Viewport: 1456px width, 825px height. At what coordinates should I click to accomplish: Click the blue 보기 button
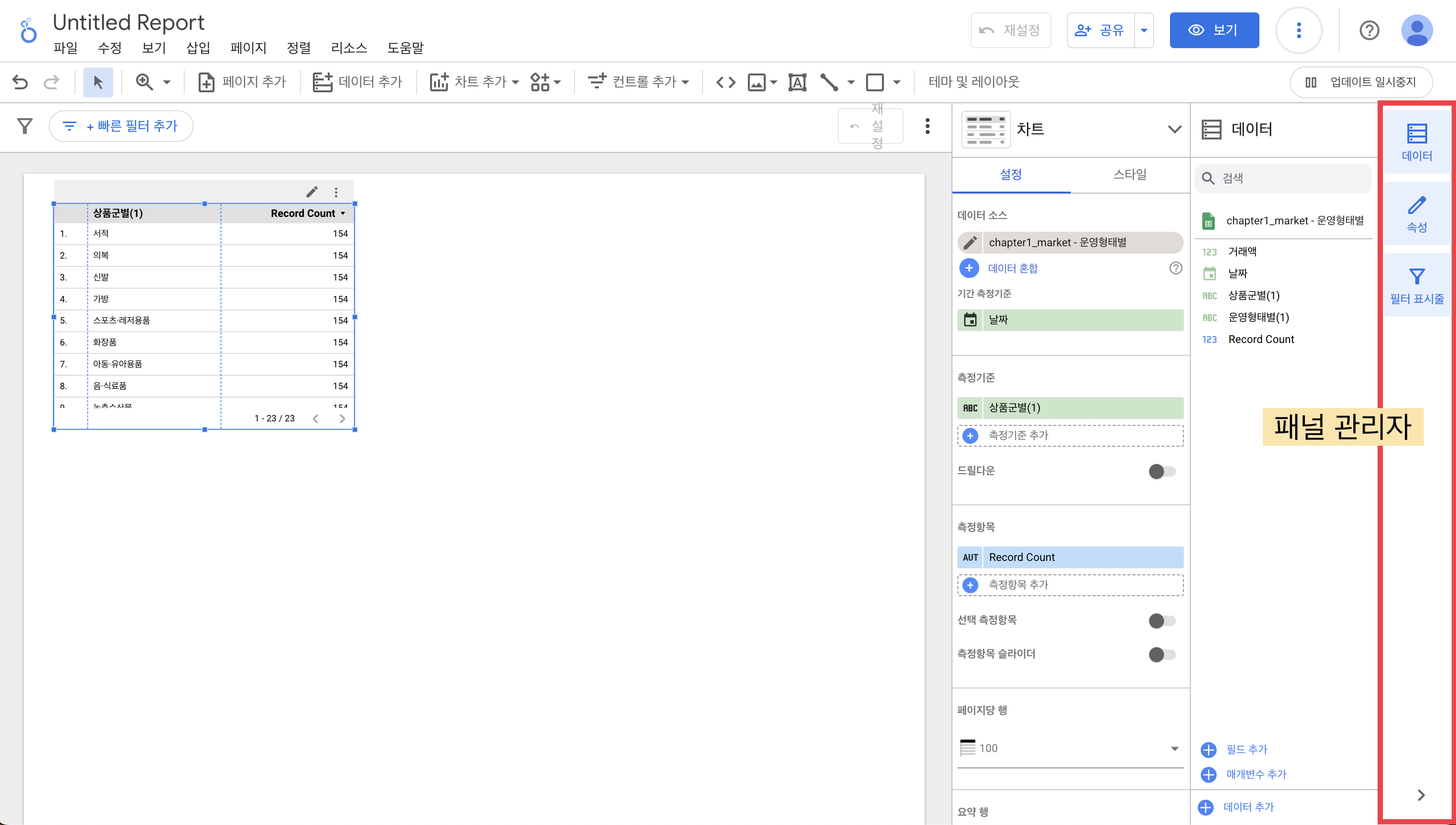tap(1214, 30)
